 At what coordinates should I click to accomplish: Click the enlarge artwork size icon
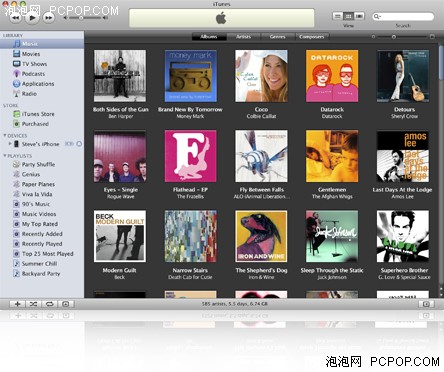point(432,36)
